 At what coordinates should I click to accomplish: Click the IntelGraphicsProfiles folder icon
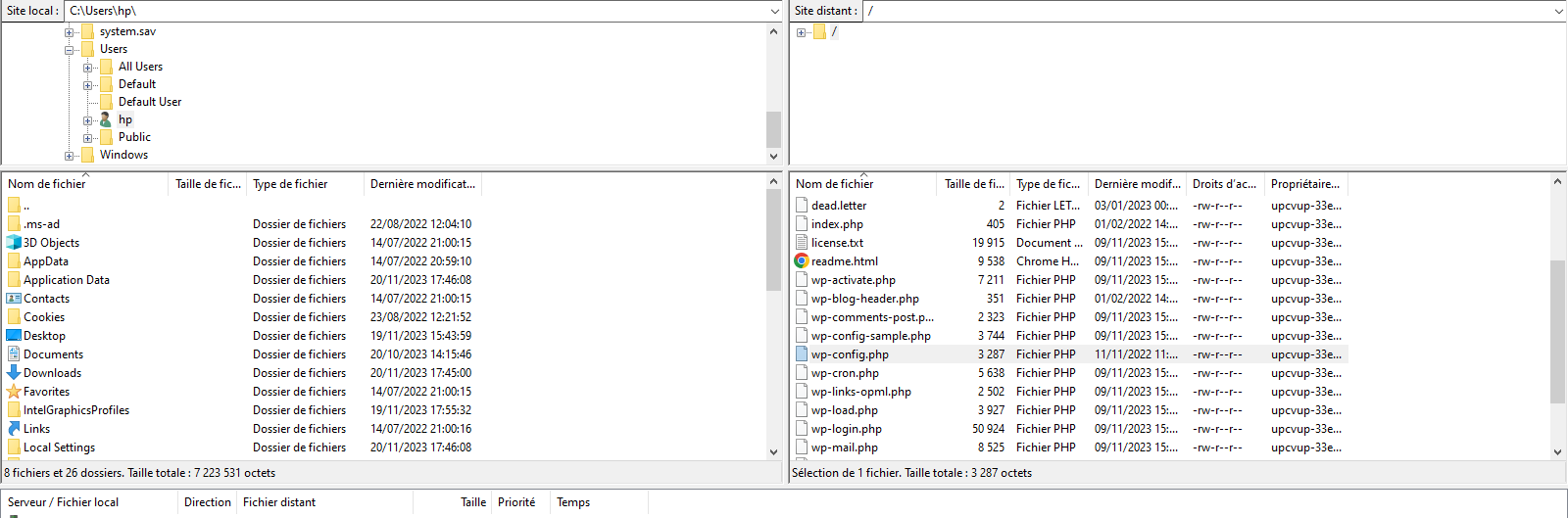click(14, 410)
